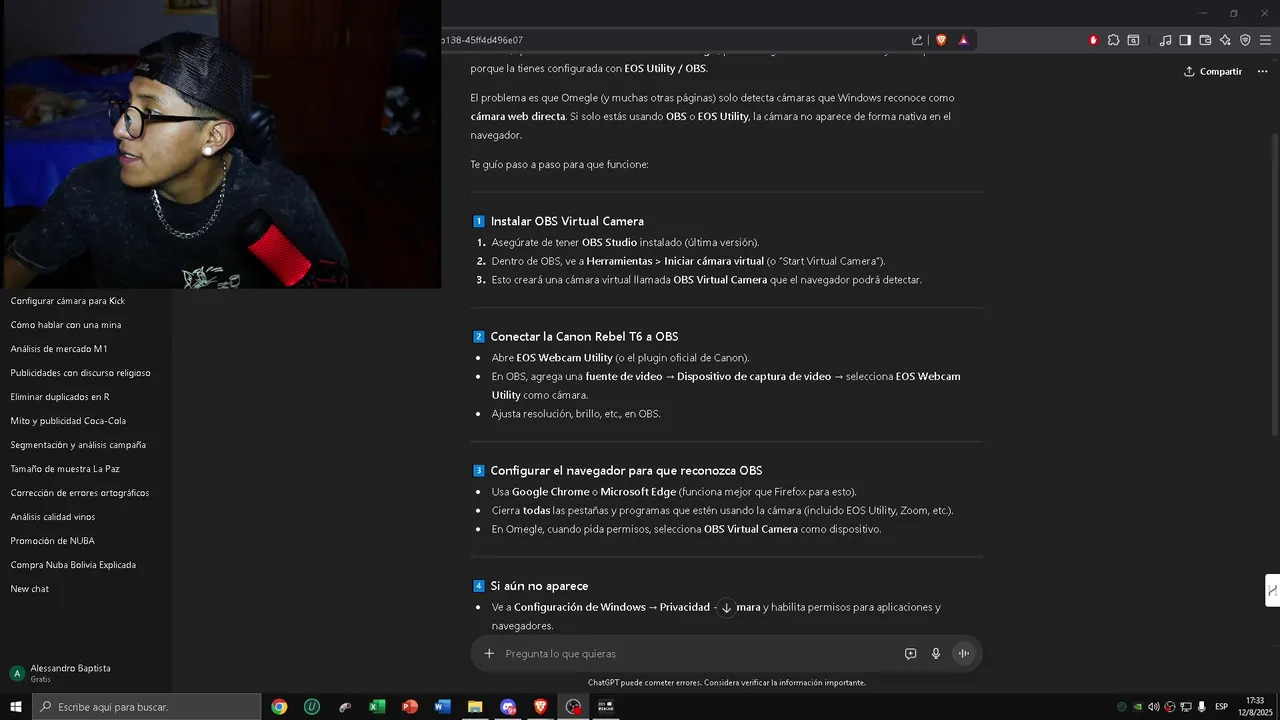
Task: Open chat 'Análisis de mercado M1'
Action: point(59,349)
